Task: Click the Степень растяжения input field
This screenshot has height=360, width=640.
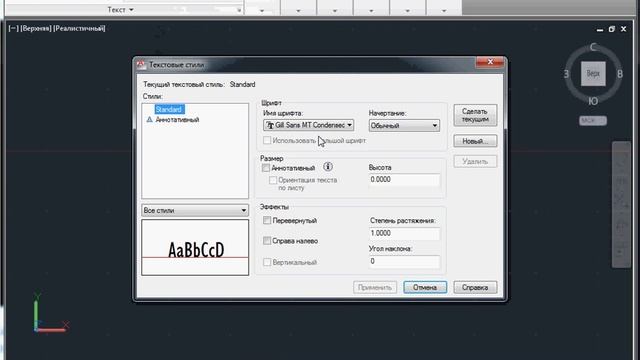Action: (x=404, y=233)
